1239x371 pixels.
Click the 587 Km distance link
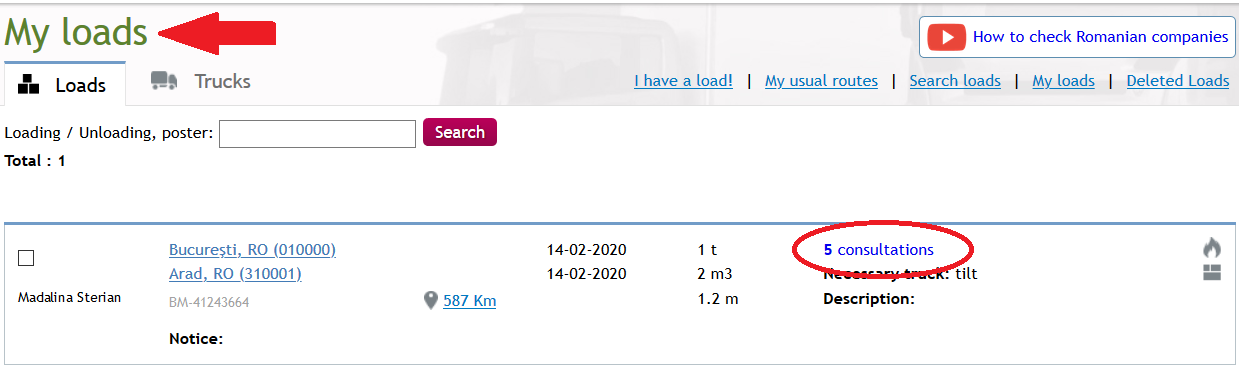coord(469,300)
